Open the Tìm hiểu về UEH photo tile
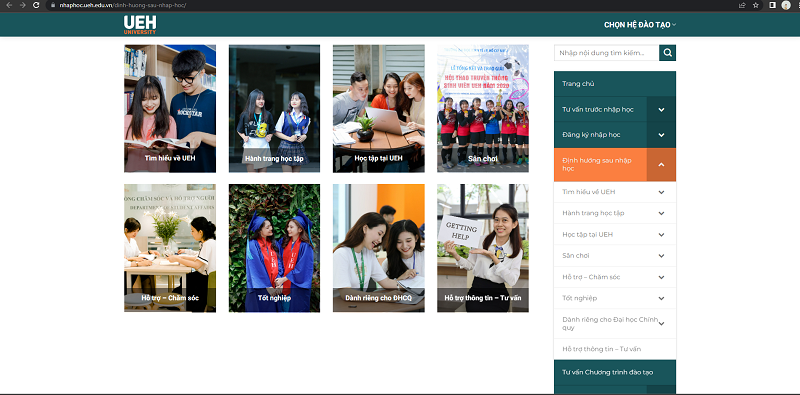The width and height of the screenshot is (800, 395). 170,108
